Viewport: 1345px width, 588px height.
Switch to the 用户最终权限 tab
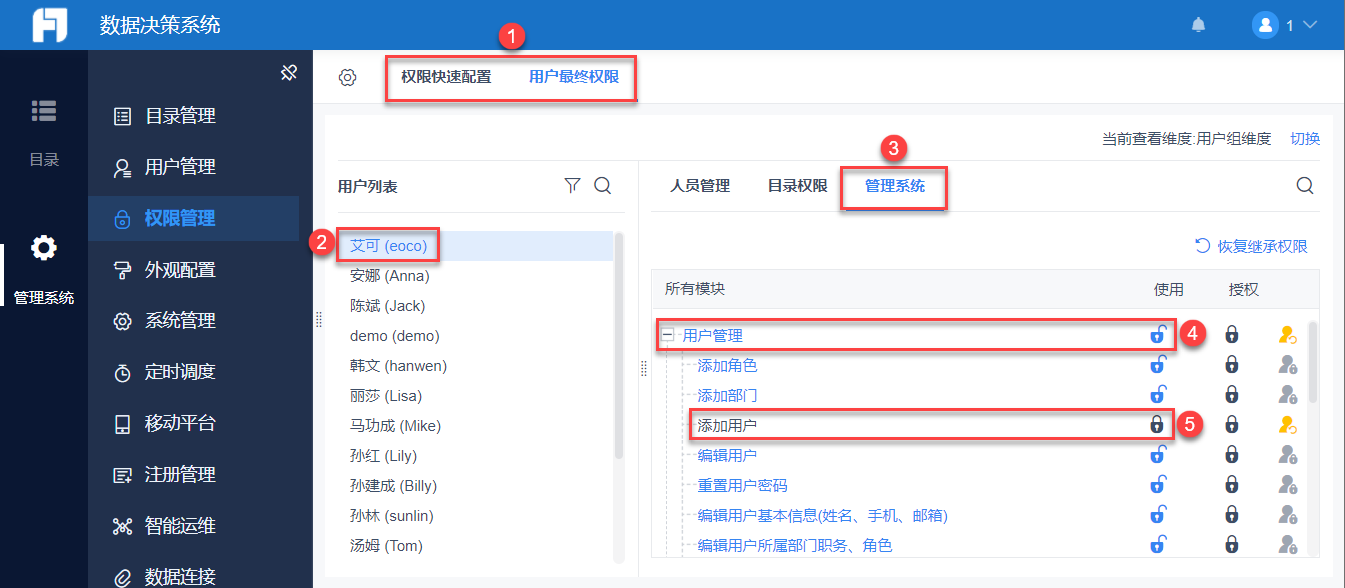pyautogui.click(x=574, y=77)
